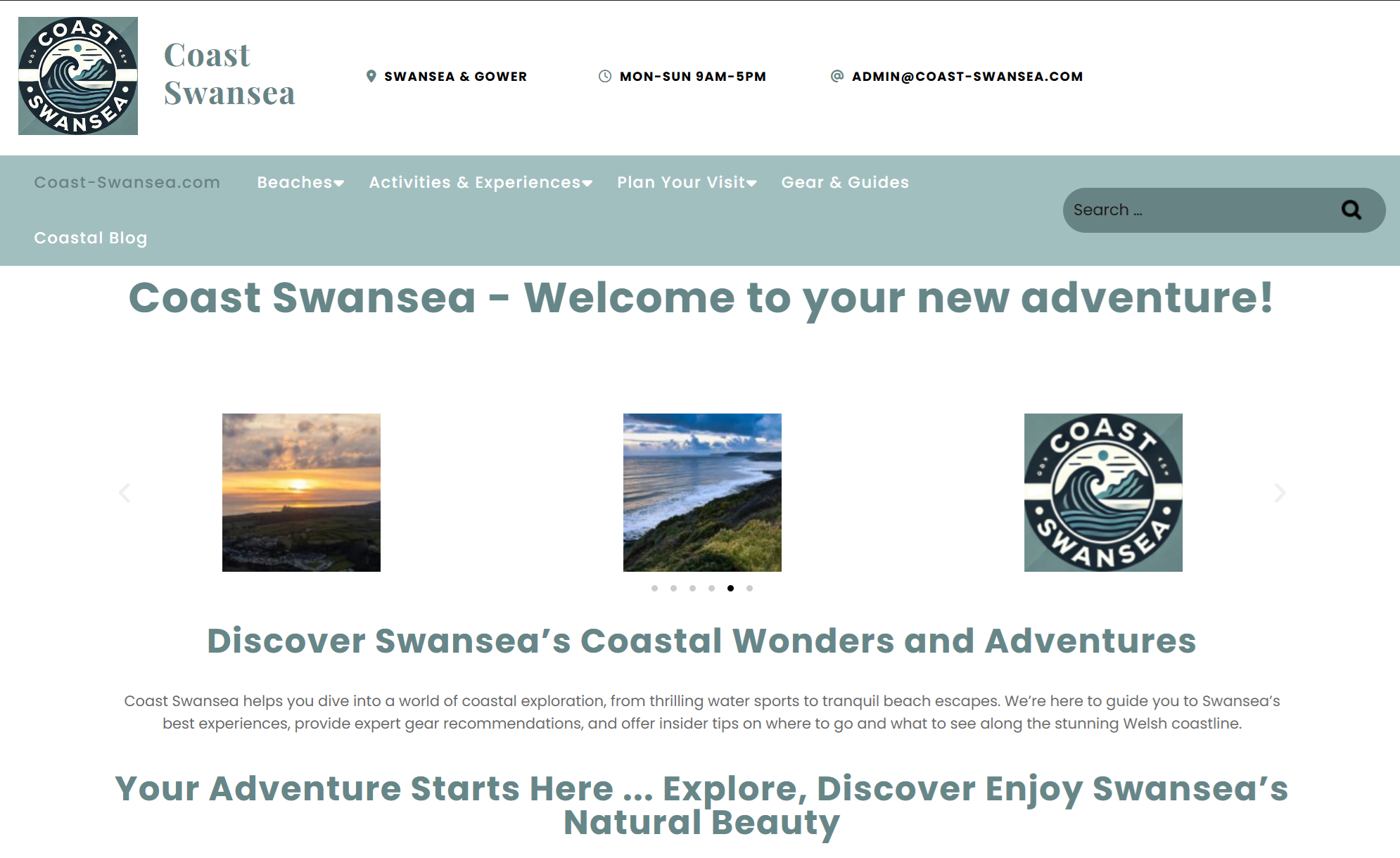The image size is (1400, 858).
Task: Expand the Plan Your Visit menu
Action: (687, 183)
